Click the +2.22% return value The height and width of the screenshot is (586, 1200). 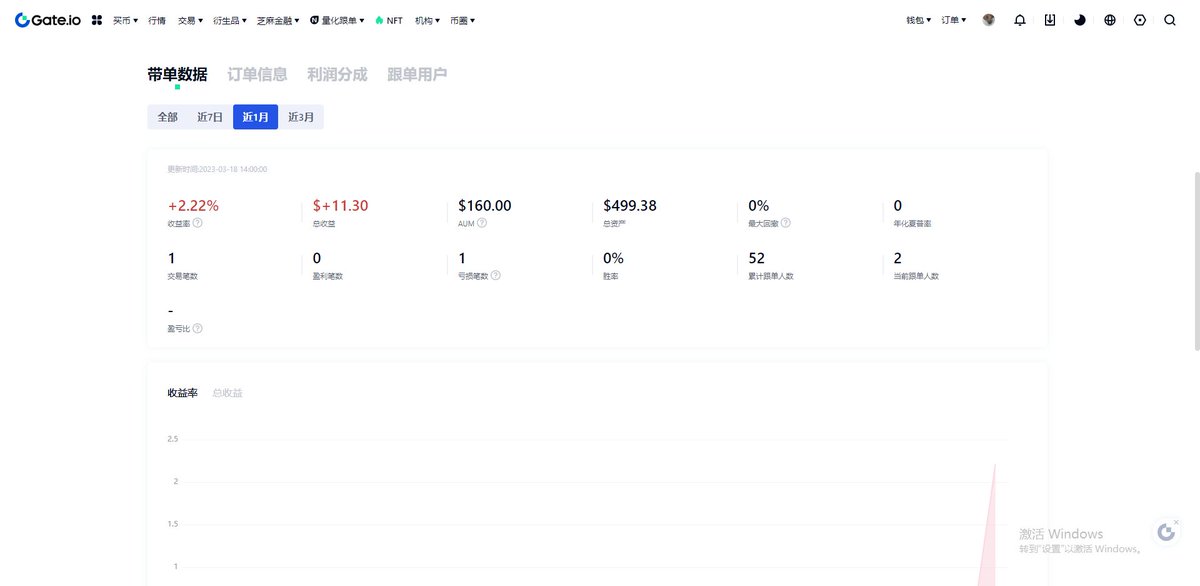point(193,205)
